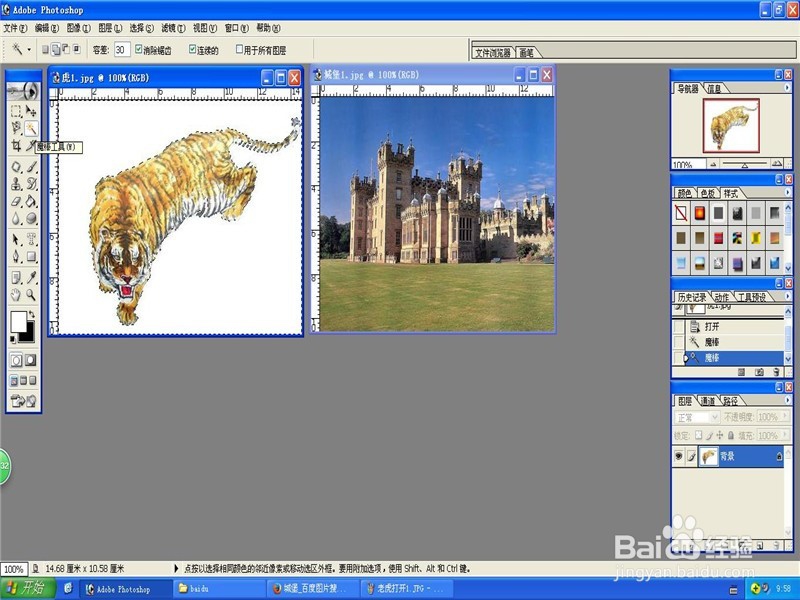Switch to Quick Mask mode

31,360
